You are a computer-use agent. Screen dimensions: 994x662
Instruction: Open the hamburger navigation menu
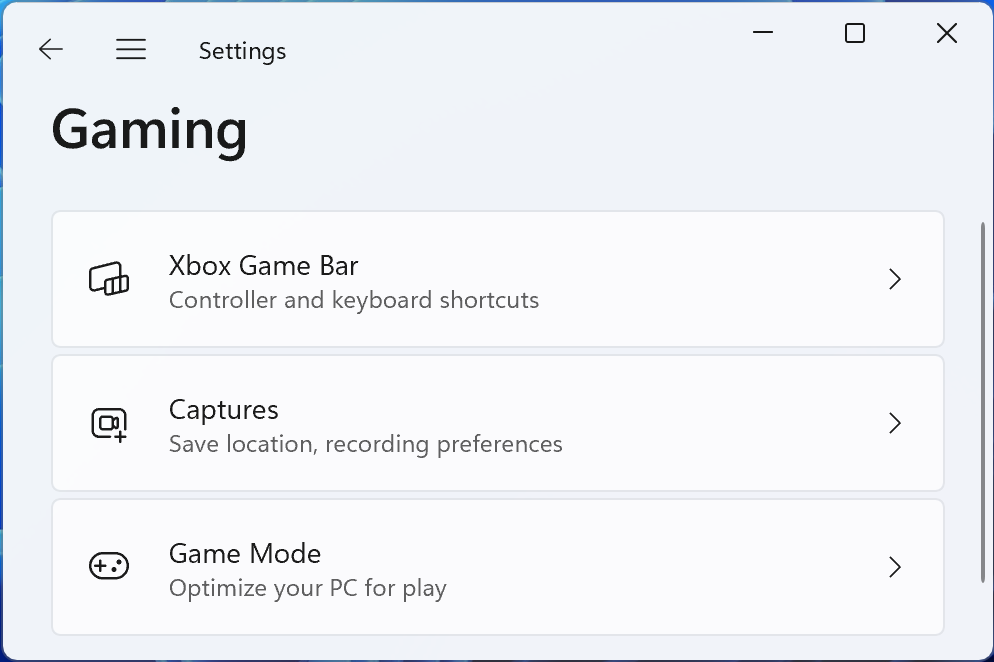131,50
